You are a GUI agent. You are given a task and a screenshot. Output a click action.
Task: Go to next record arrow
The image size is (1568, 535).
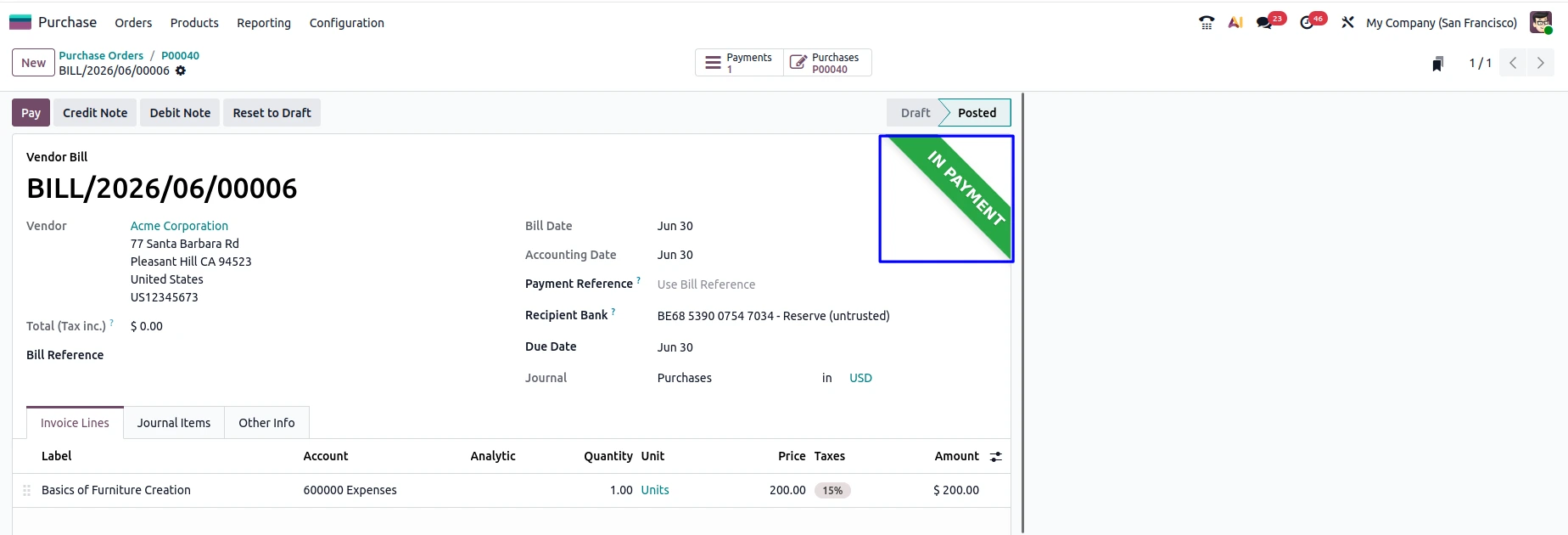point(1541,63)
